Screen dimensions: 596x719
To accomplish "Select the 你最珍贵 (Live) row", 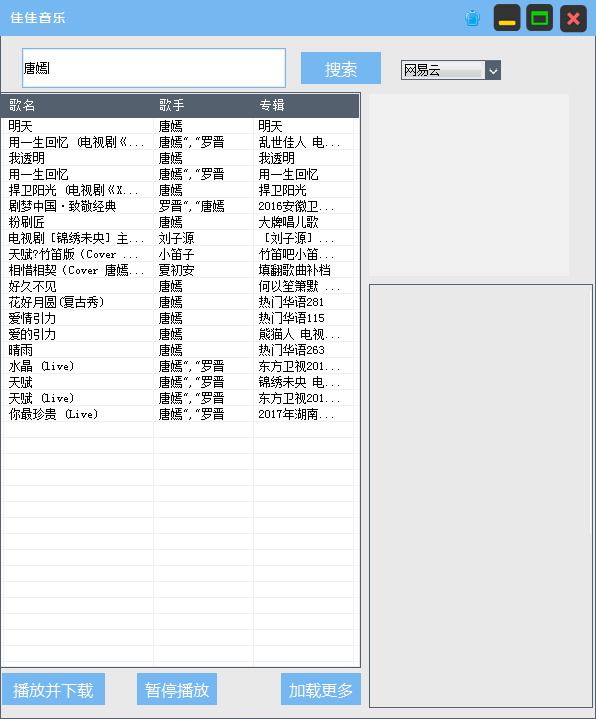I will 180,414.
